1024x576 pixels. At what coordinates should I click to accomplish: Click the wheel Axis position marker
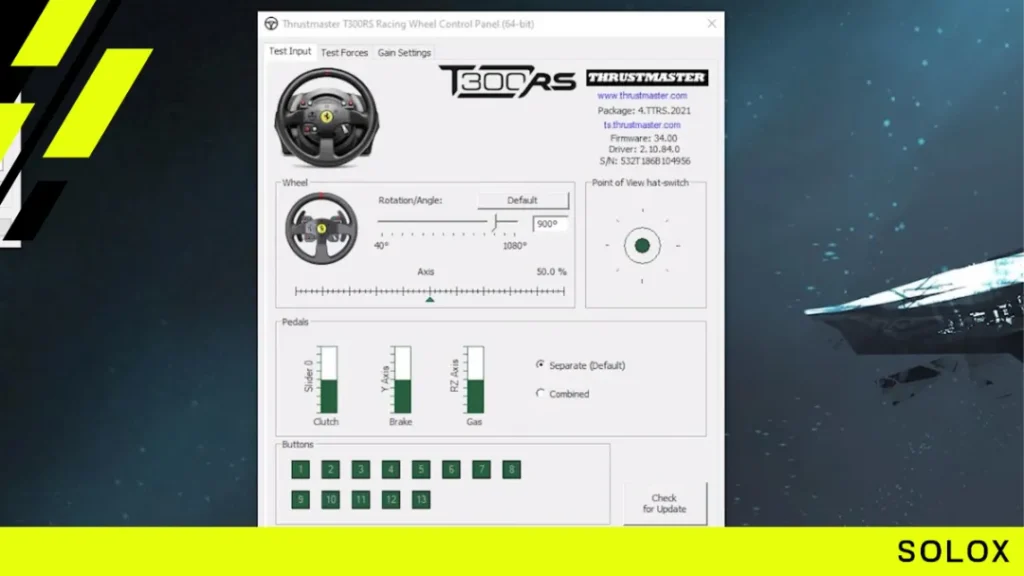pyautogui.click(x=430, y=299)
